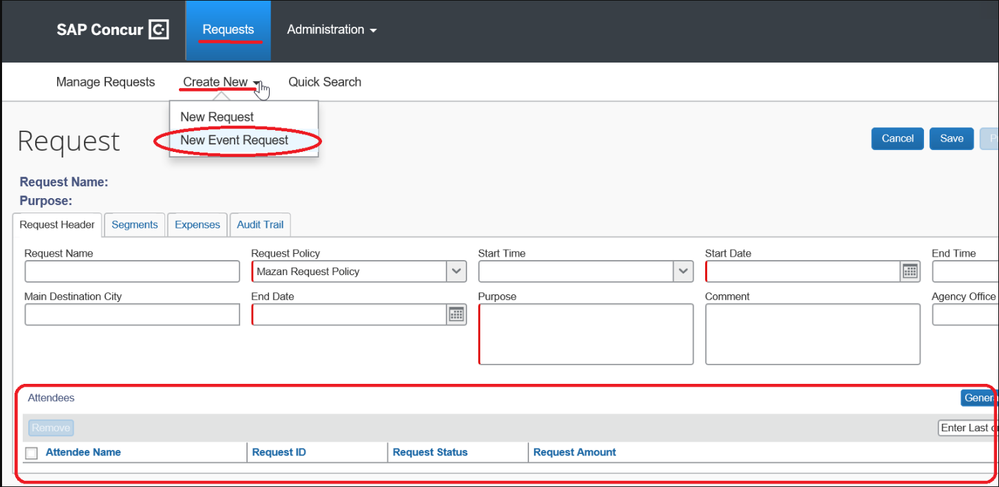
Task: Click the Attendees section heading
Action: coord(51,398)
